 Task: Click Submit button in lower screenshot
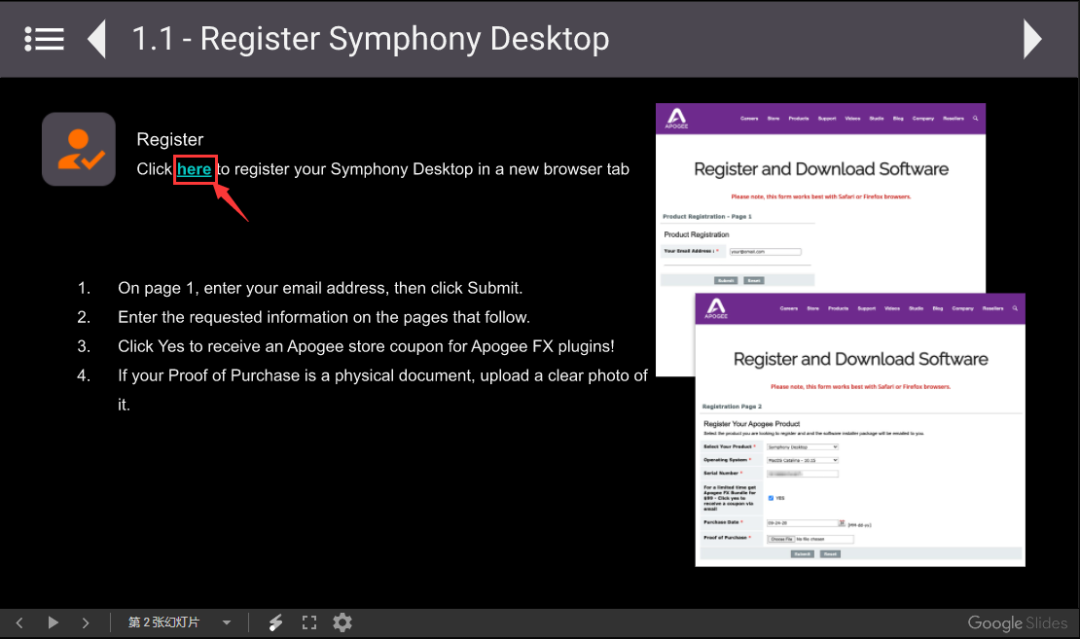pos(802,554)
